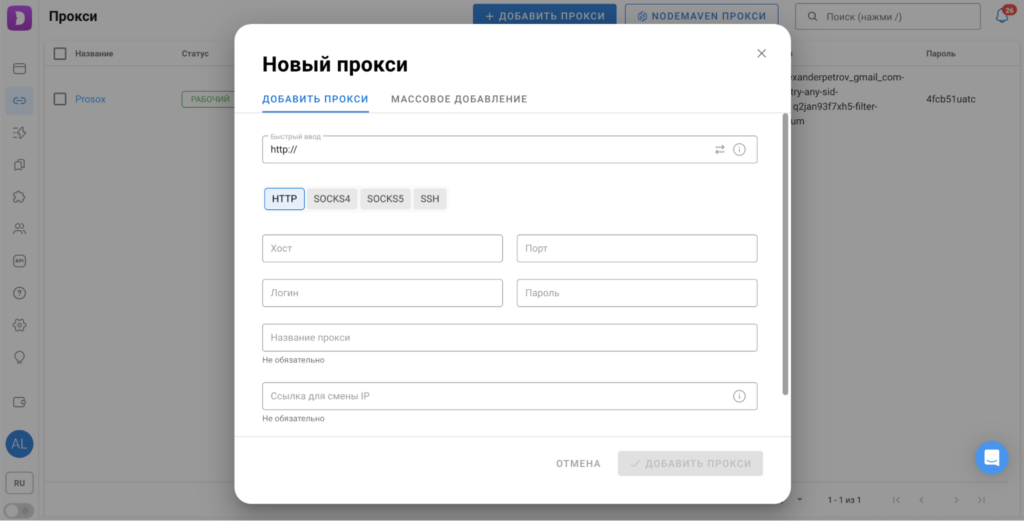This screenshot has width=1024, height=521.
Task: Open the automation scripts sidebar icon
Action: (x=20, y=133)
